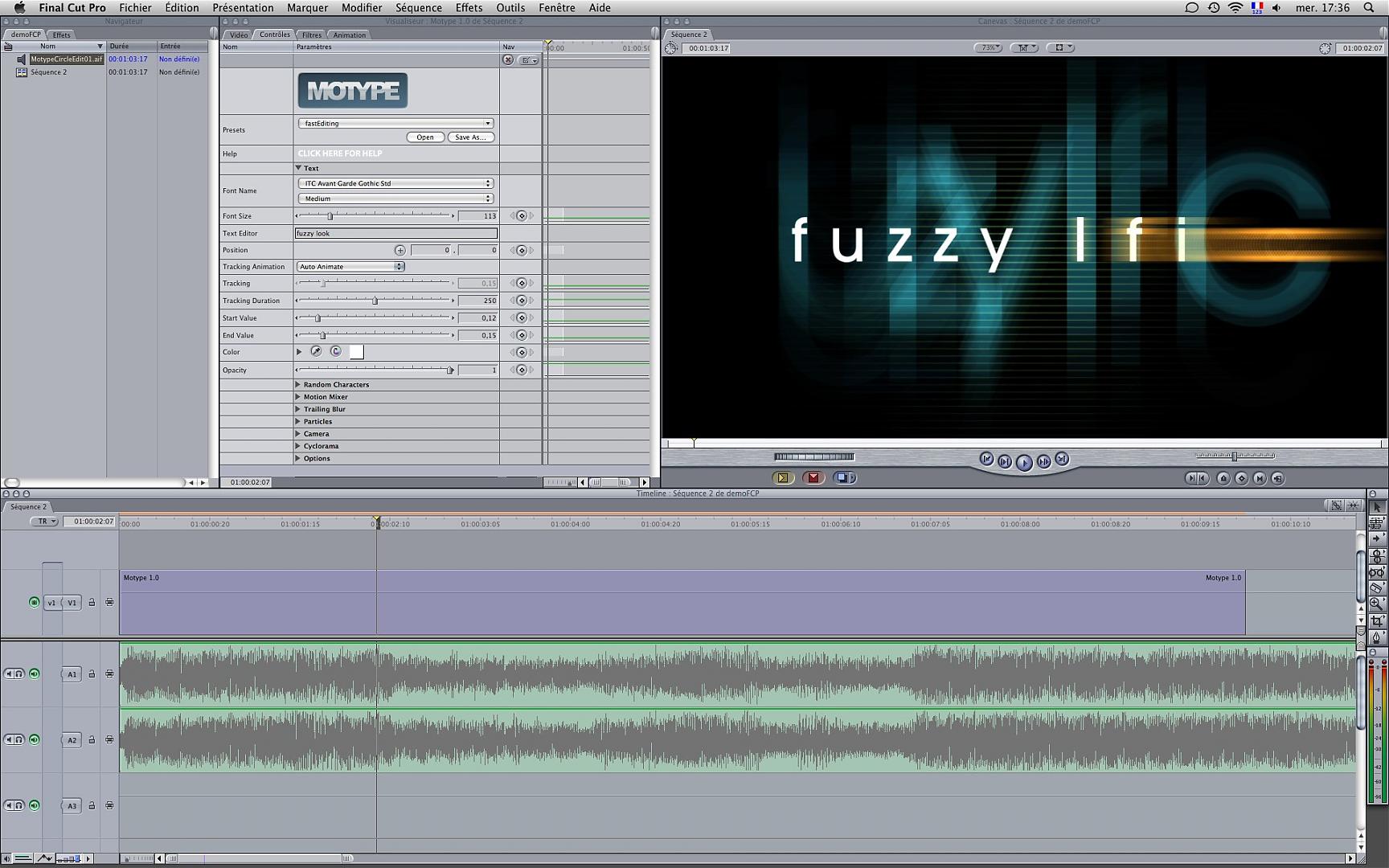Viewport: 1389px width, 868px height.
Task: Click the Play button in Canvas
Action: click(x=1024, y=462)
